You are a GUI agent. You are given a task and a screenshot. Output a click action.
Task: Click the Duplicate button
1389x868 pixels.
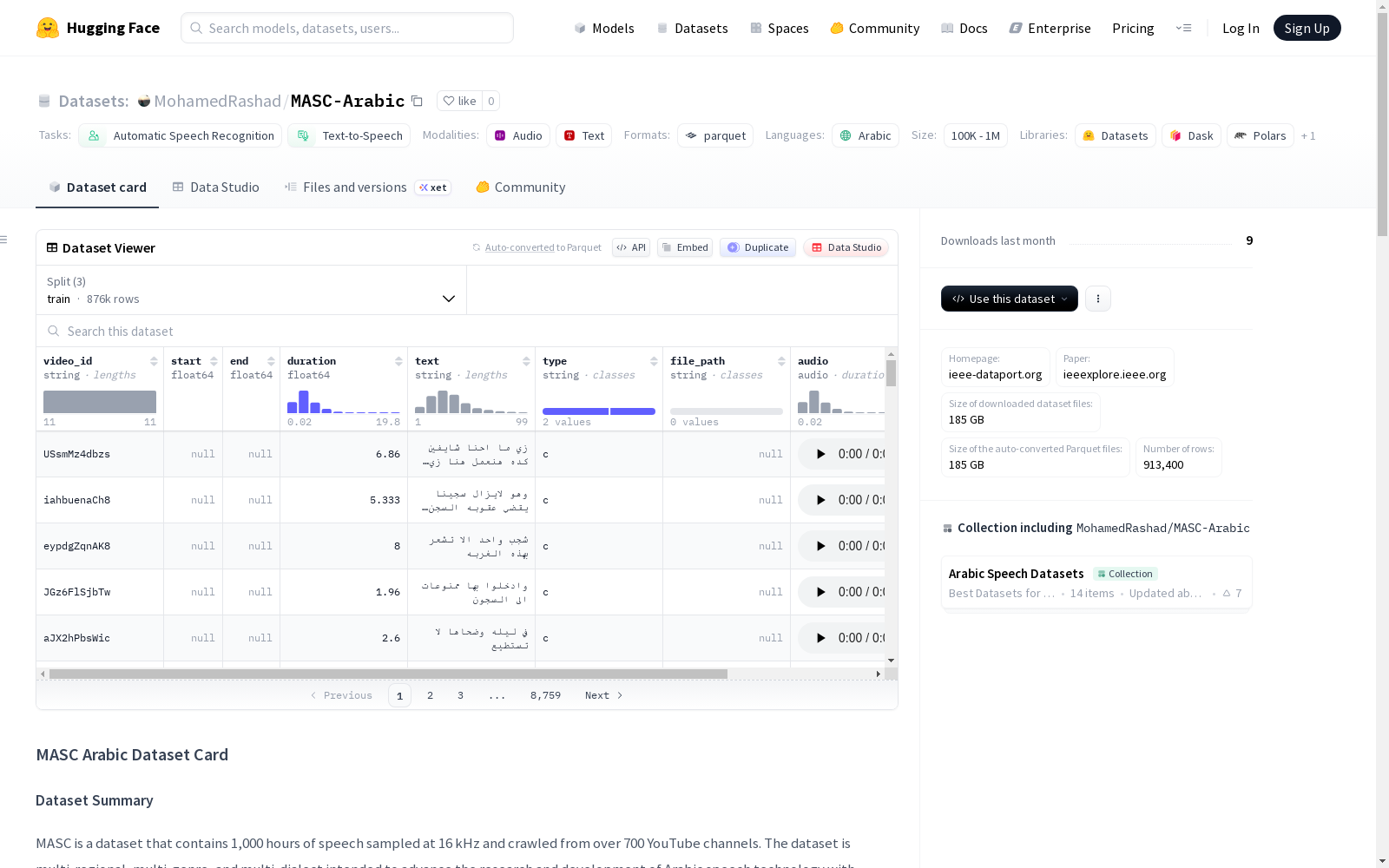(x=758, y=247)
